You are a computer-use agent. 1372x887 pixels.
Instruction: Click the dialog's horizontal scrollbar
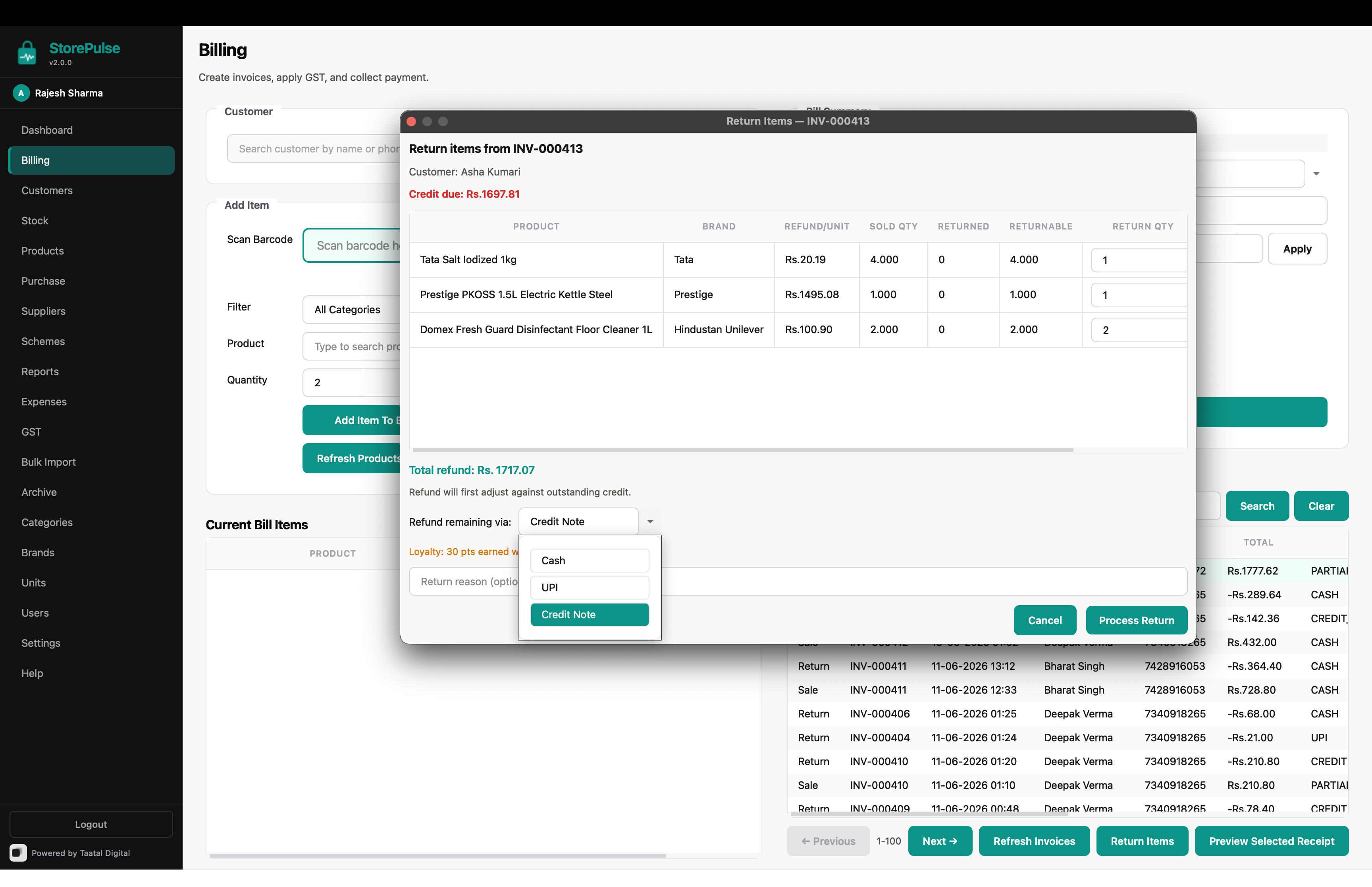coord(743,449)
